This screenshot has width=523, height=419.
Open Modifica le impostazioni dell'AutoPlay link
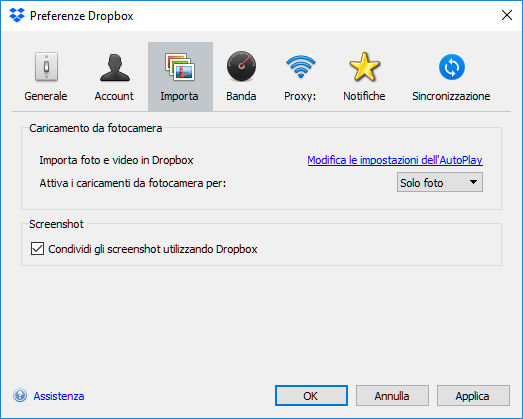coord(395,160)
